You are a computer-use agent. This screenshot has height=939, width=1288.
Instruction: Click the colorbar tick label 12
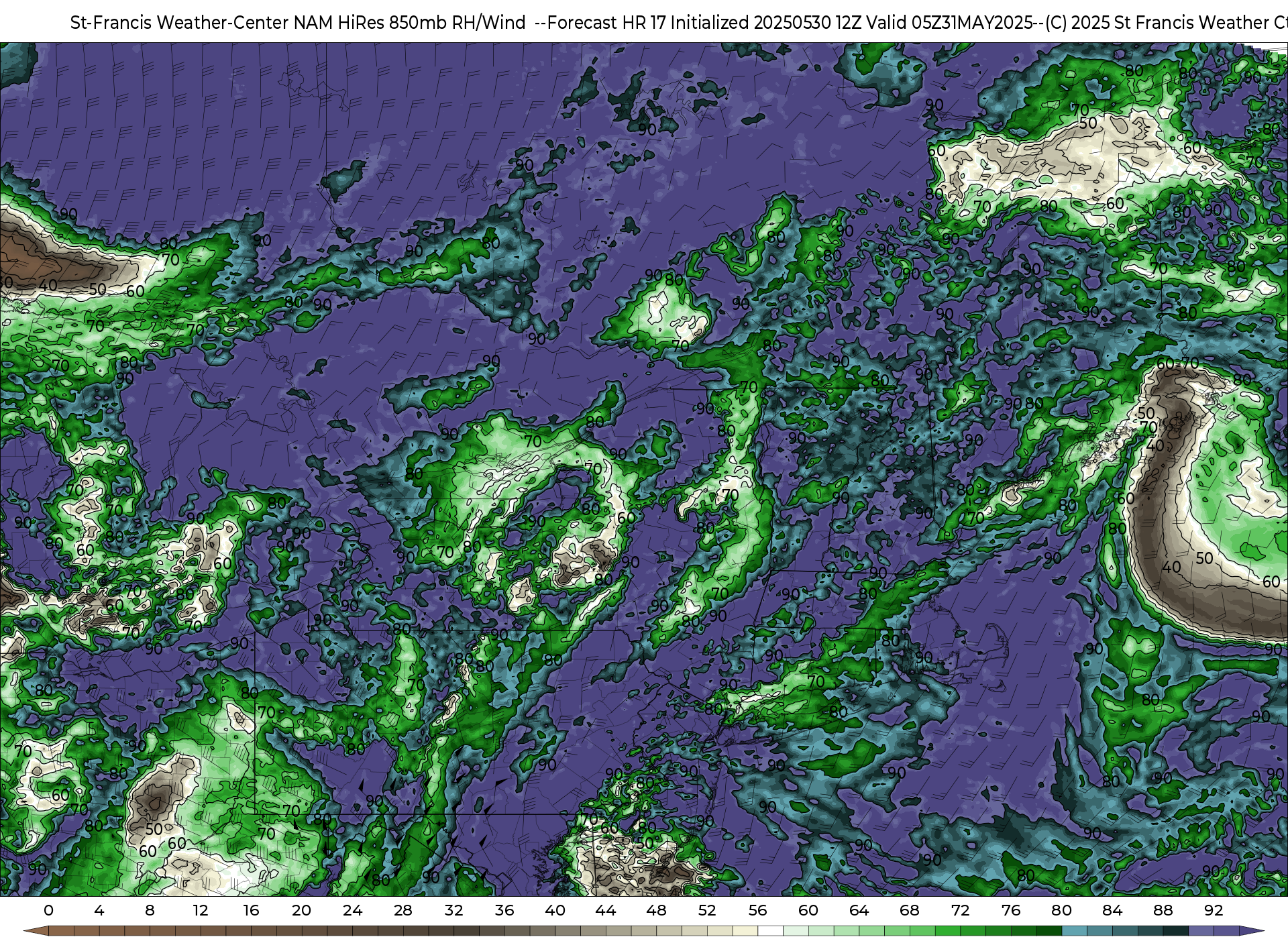click(x=201, y=910)
